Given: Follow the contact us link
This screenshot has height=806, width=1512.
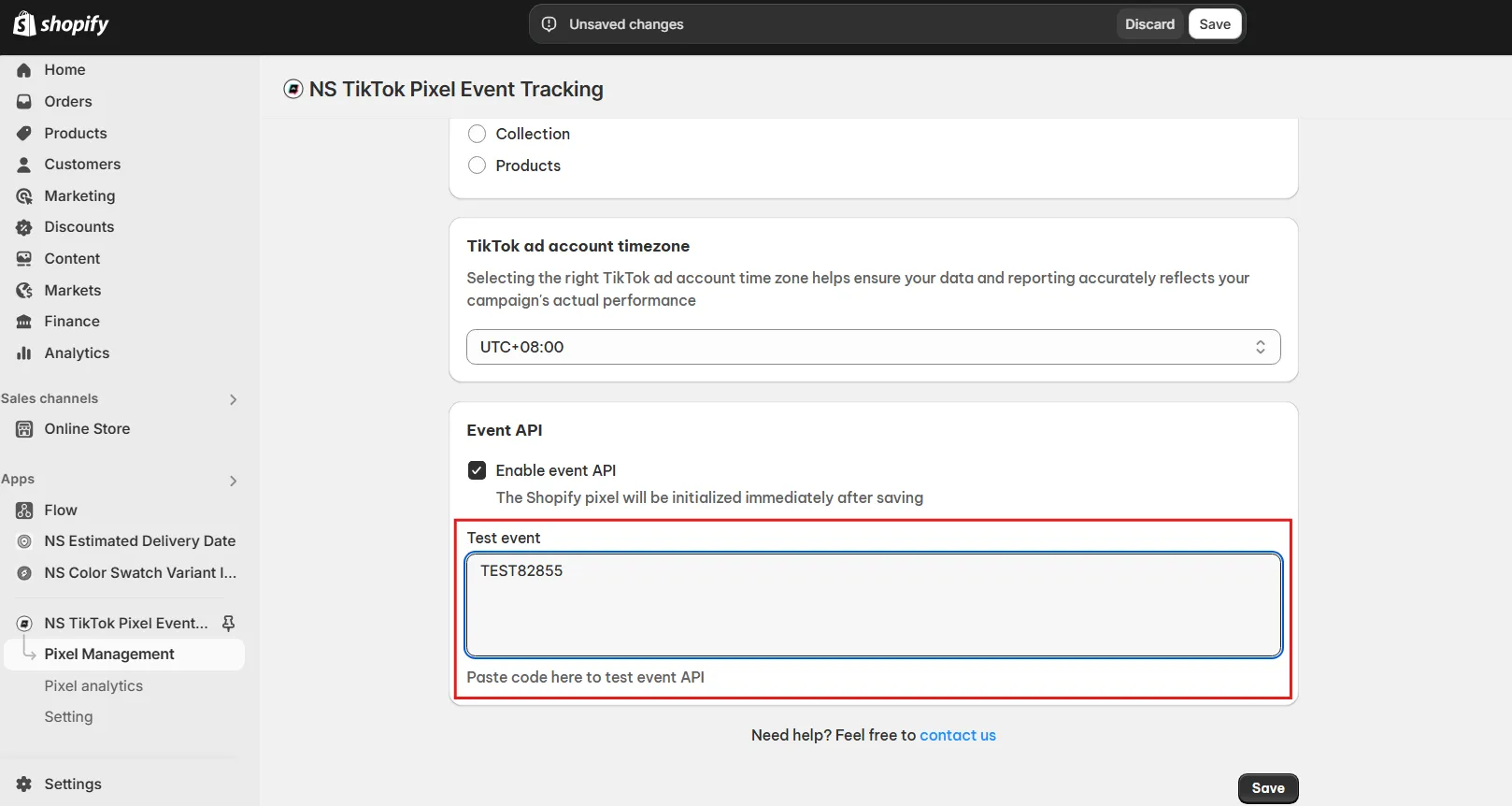Looking at the screenshot, I should click(958, 735).
